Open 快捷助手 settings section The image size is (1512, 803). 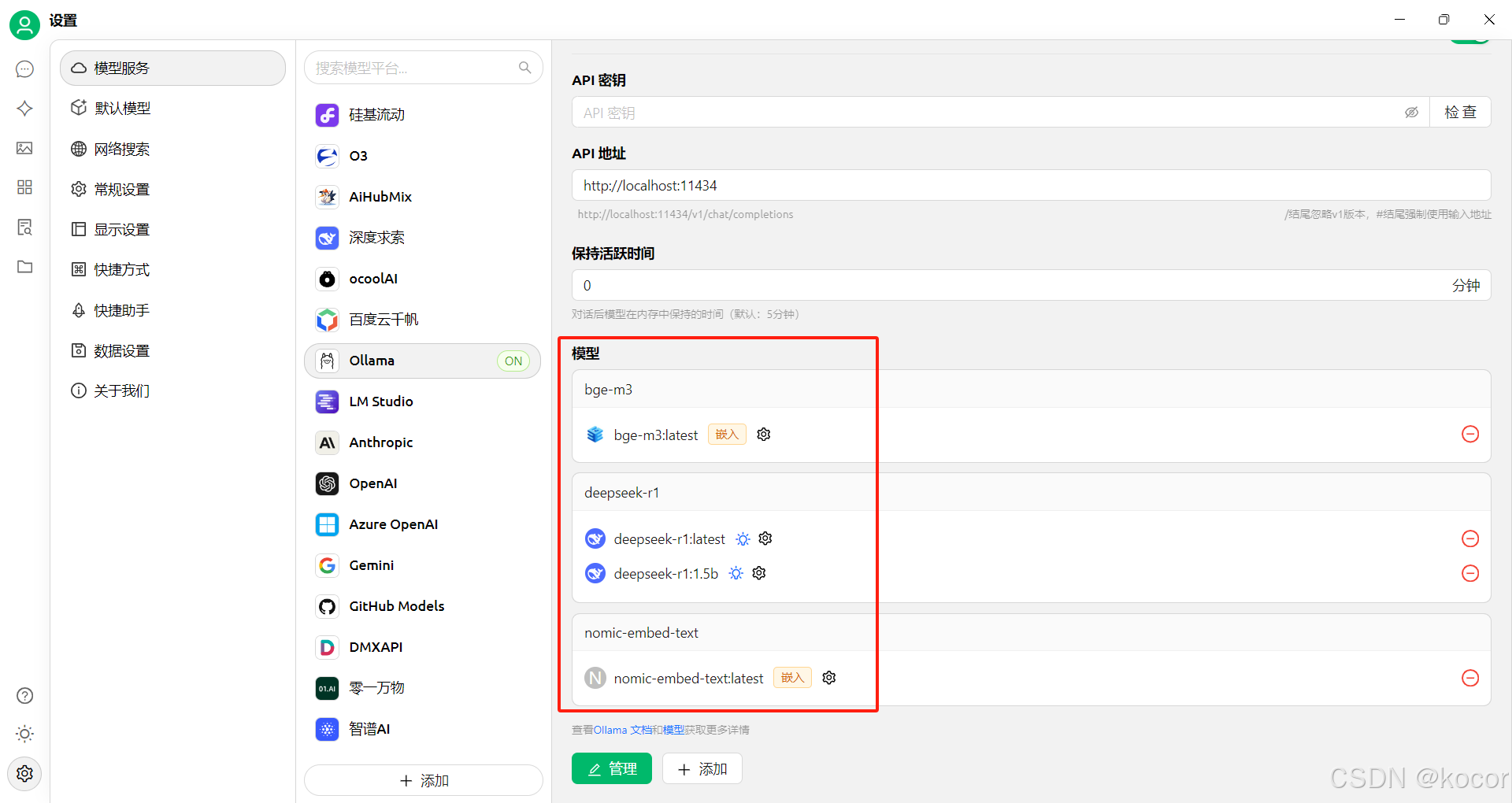pos(172,310)
